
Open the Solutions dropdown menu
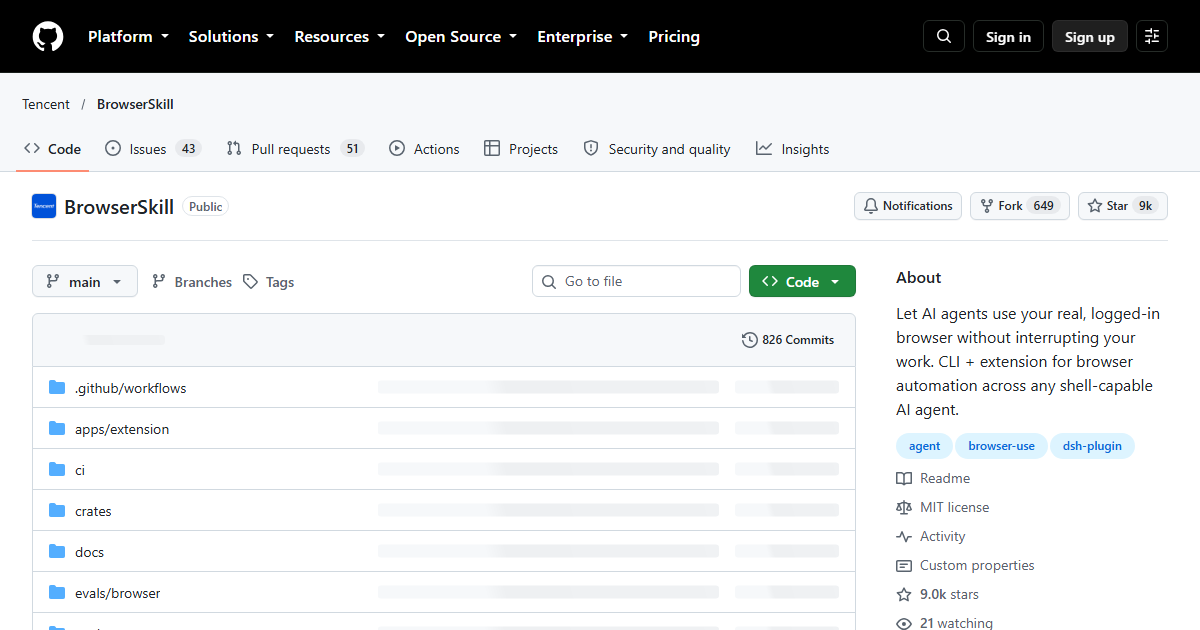pos(231,37)
